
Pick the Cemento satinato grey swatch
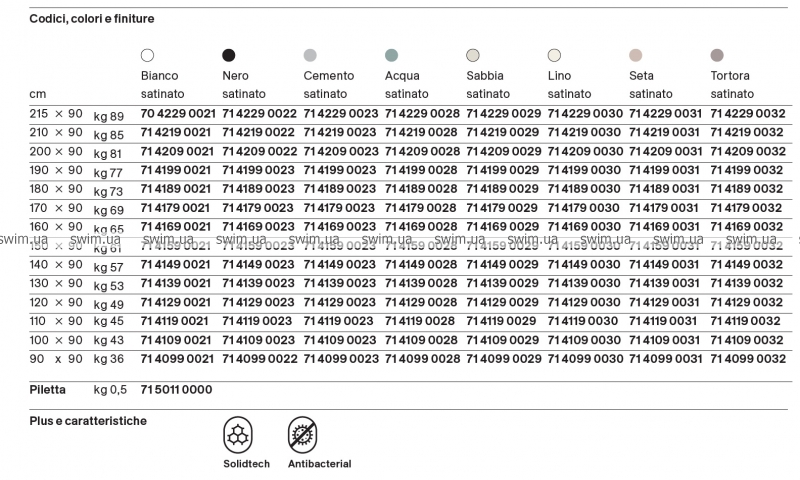click(310, 55)
